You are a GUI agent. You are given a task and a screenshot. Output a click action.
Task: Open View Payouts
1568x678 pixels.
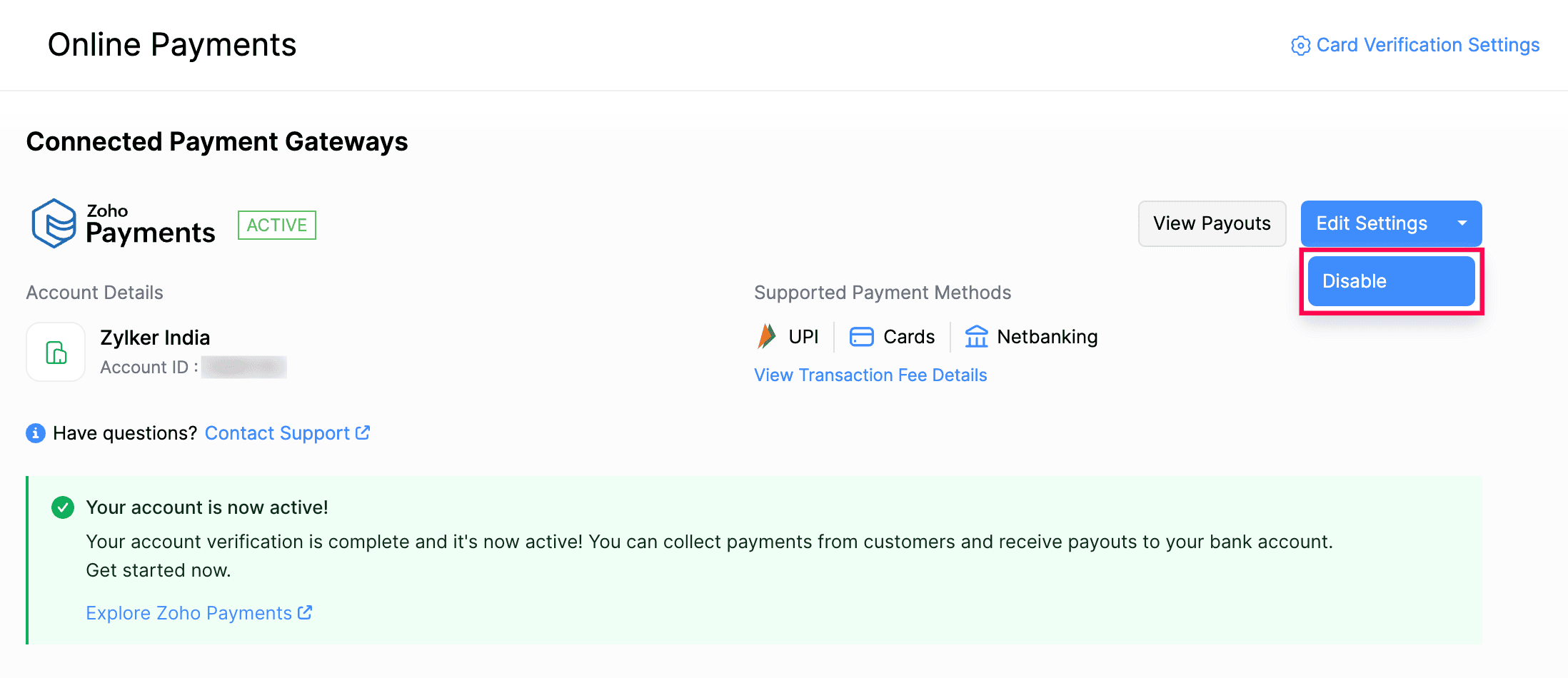(x=1212, y=223)
